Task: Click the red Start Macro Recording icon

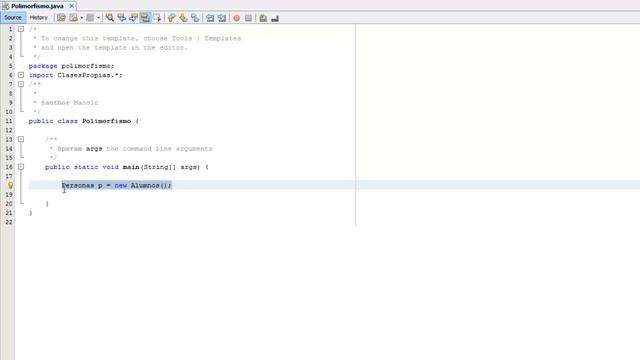Action: click(237, 18)
